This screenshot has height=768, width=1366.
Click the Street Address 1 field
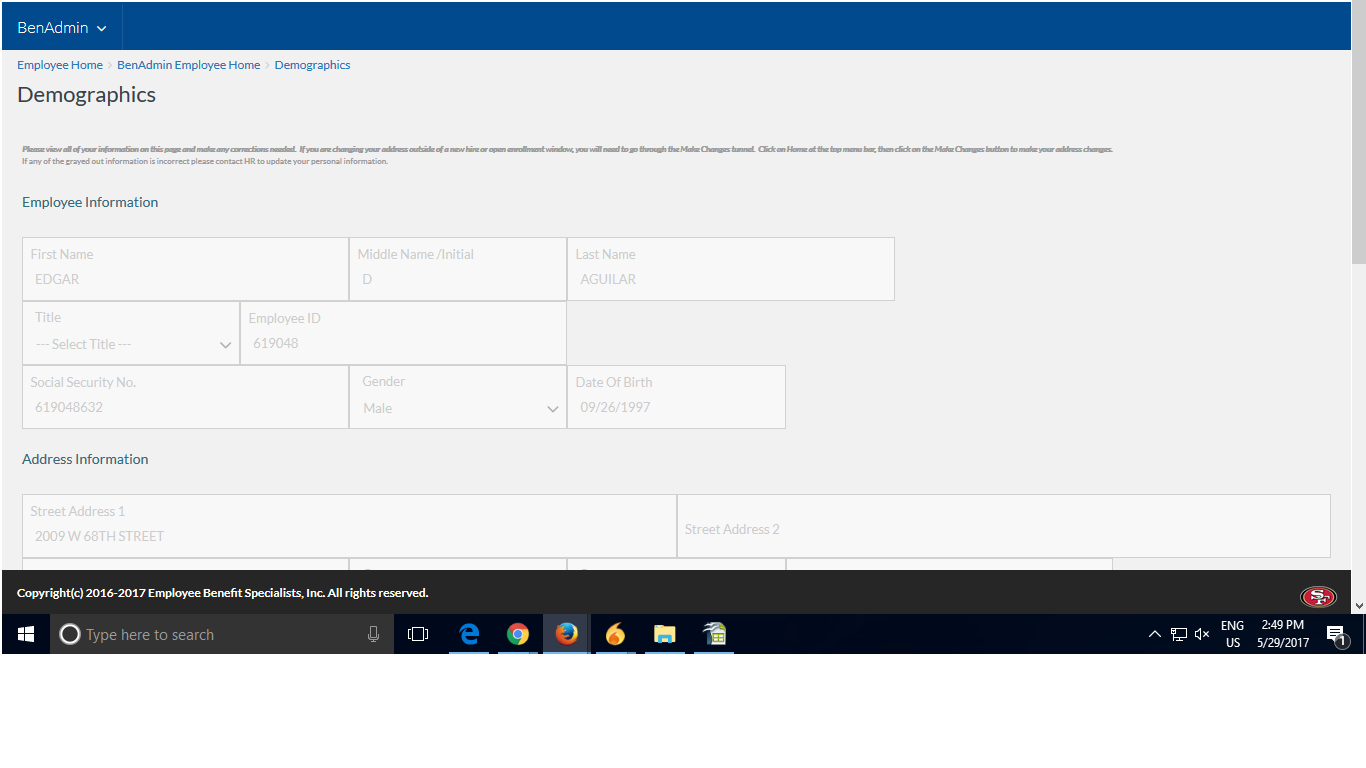point(349,536)
